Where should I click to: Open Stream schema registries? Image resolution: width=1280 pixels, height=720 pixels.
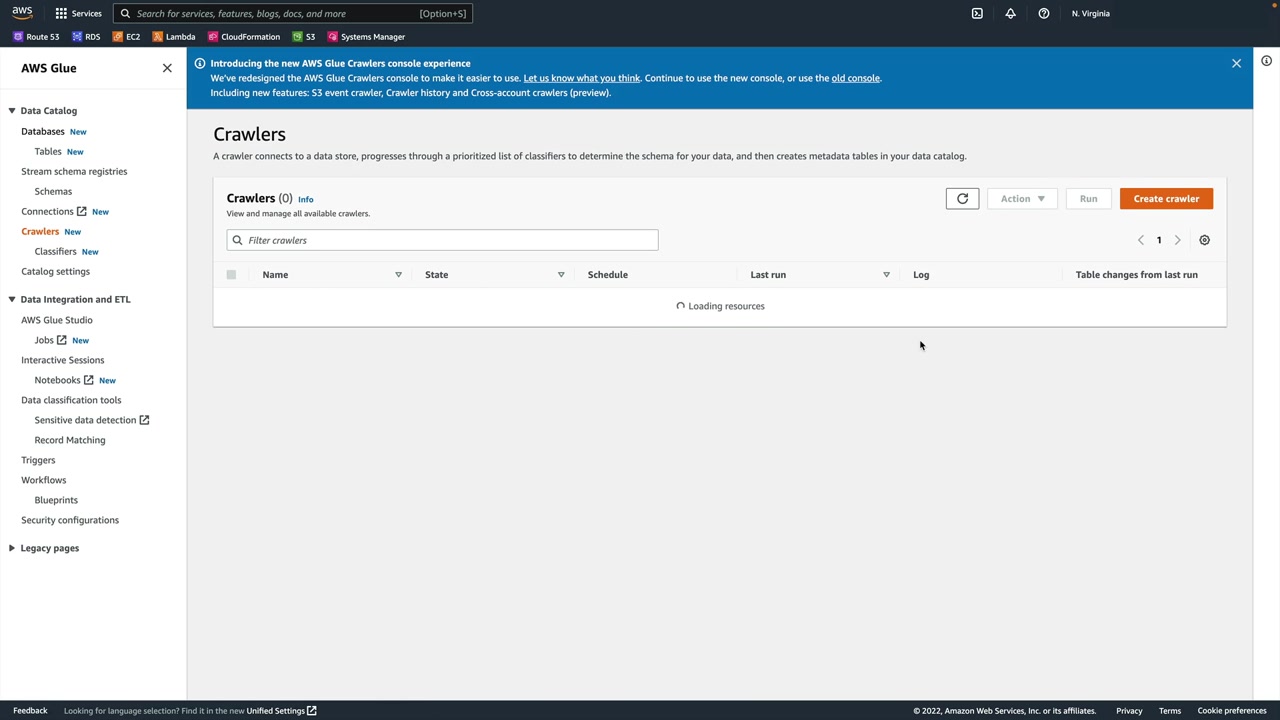coord(74,171)
